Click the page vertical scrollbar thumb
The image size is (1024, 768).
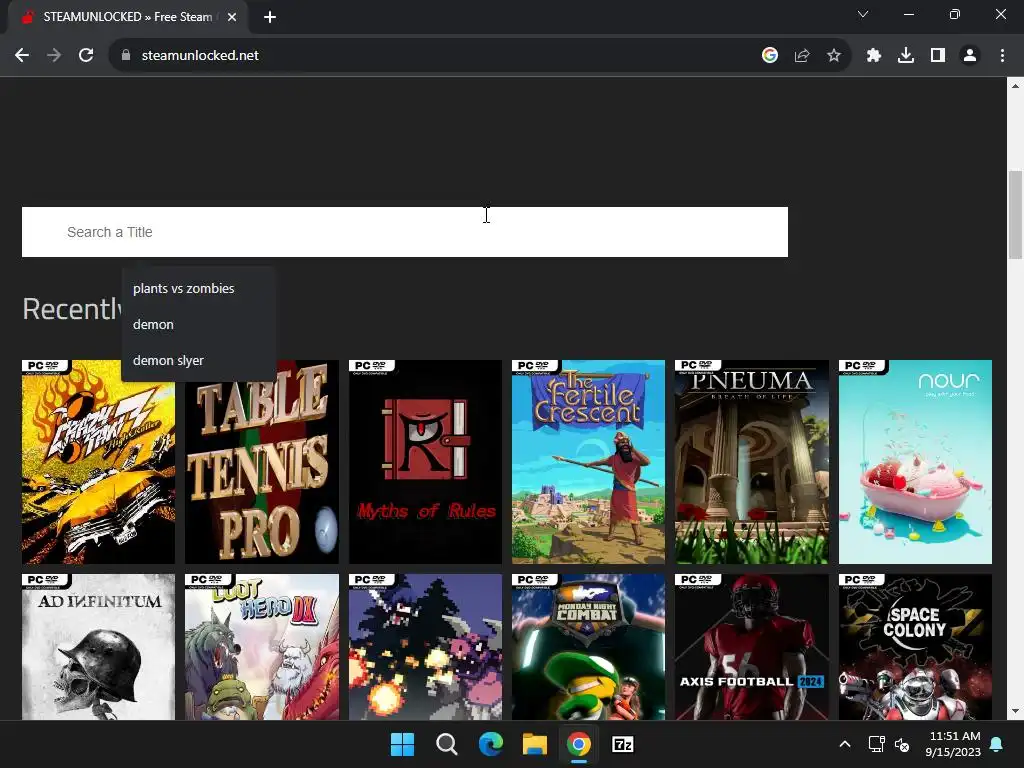(x=1015, y=215)
